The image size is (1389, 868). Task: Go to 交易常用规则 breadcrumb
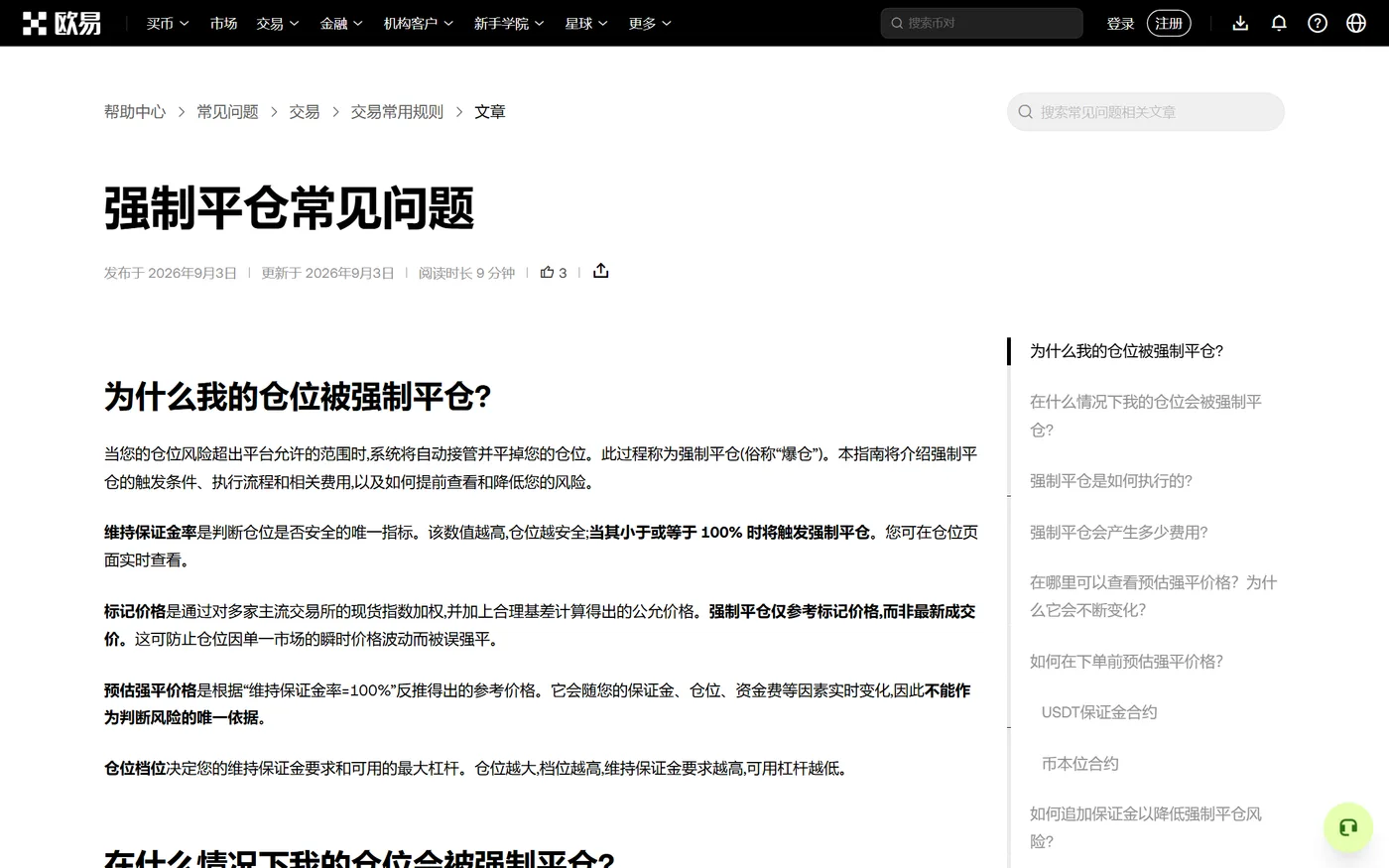pos(397,112)
